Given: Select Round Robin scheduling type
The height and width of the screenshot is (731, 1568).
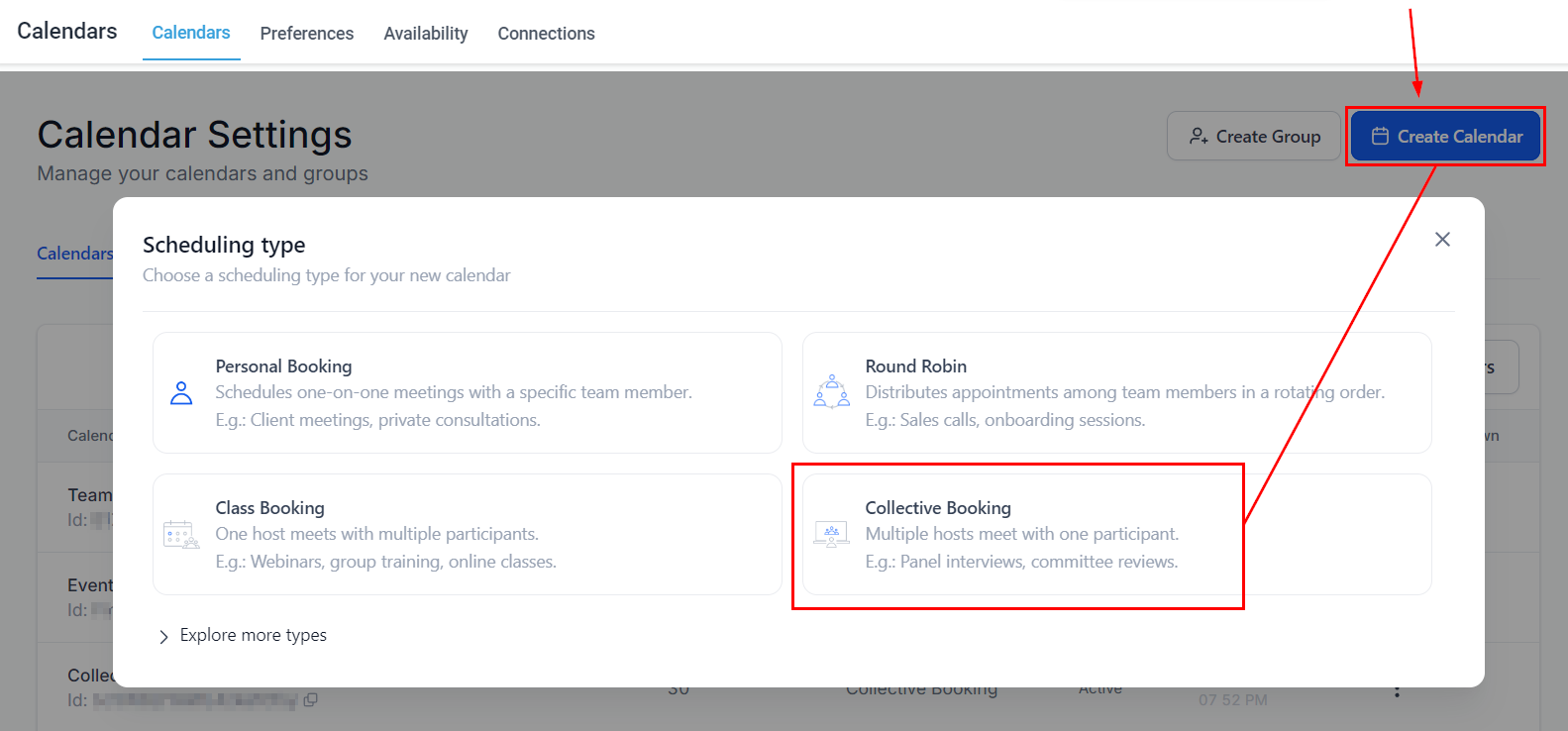Looking at the screenshot, I should pos(1116,393).
